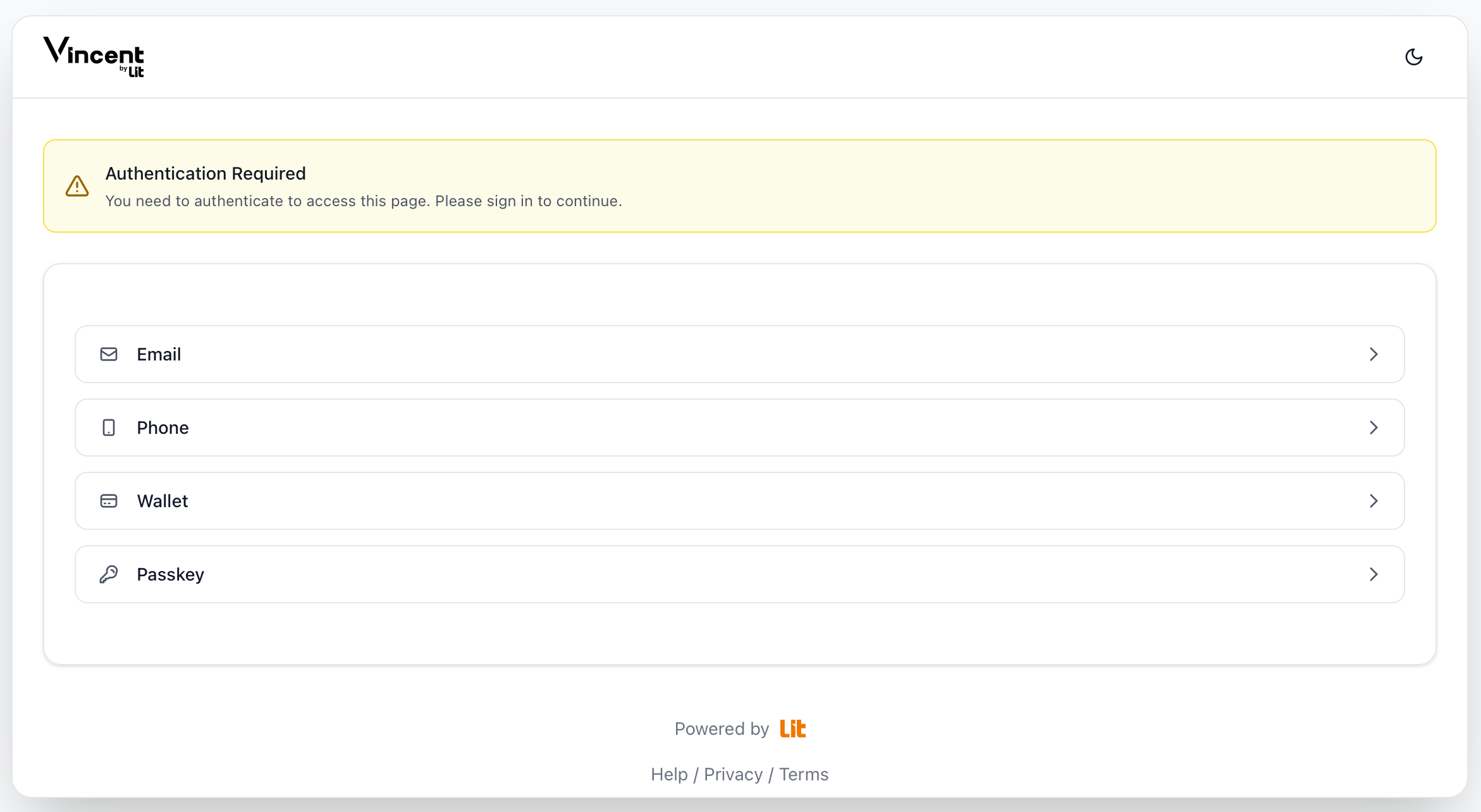Open the Privacy link in footer
Image resolution: width=1481 pixels, height=812 pixels.
[x=734, y=775]
